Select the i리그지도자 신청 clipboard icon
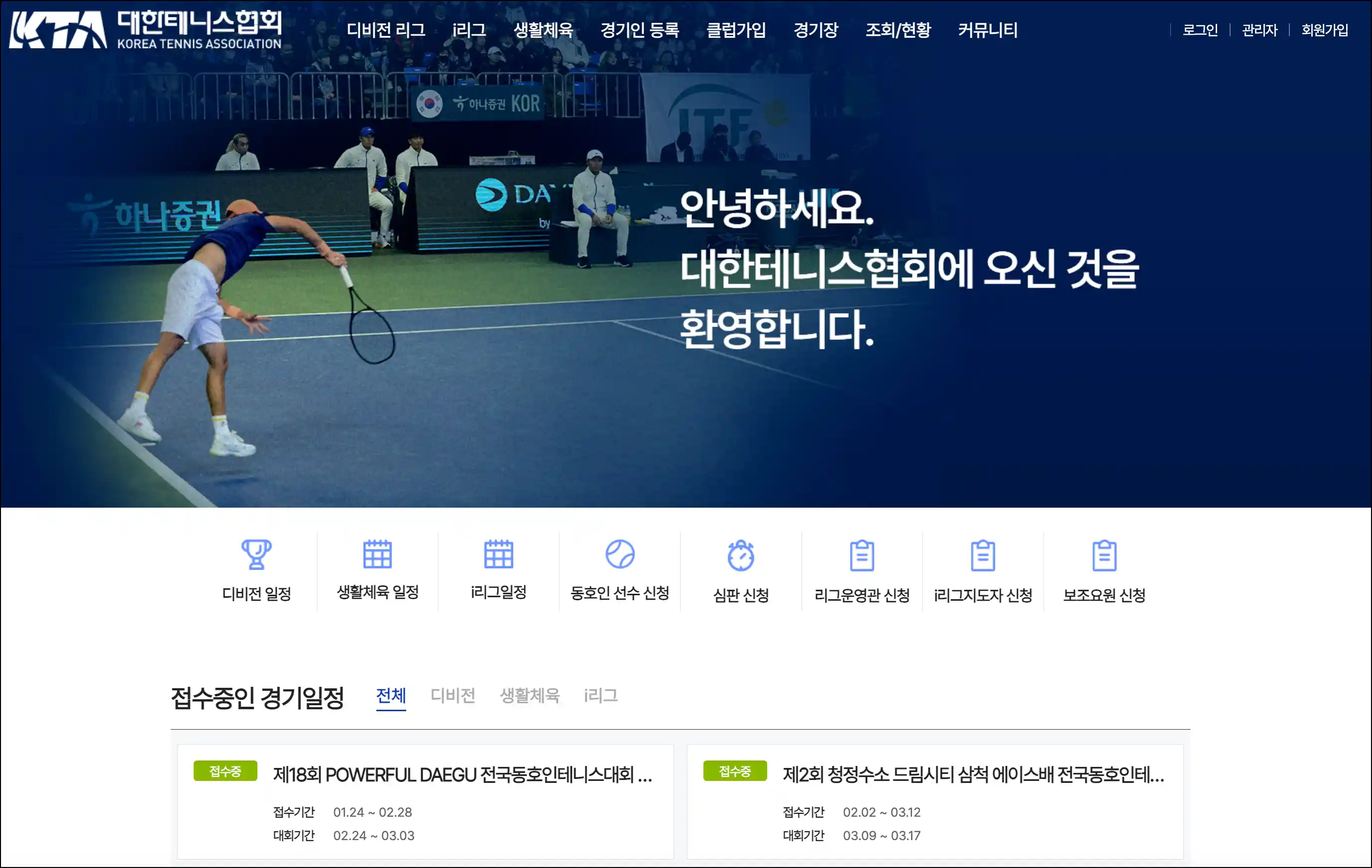This screenshot has width=1372, height=868. [983, 555]
